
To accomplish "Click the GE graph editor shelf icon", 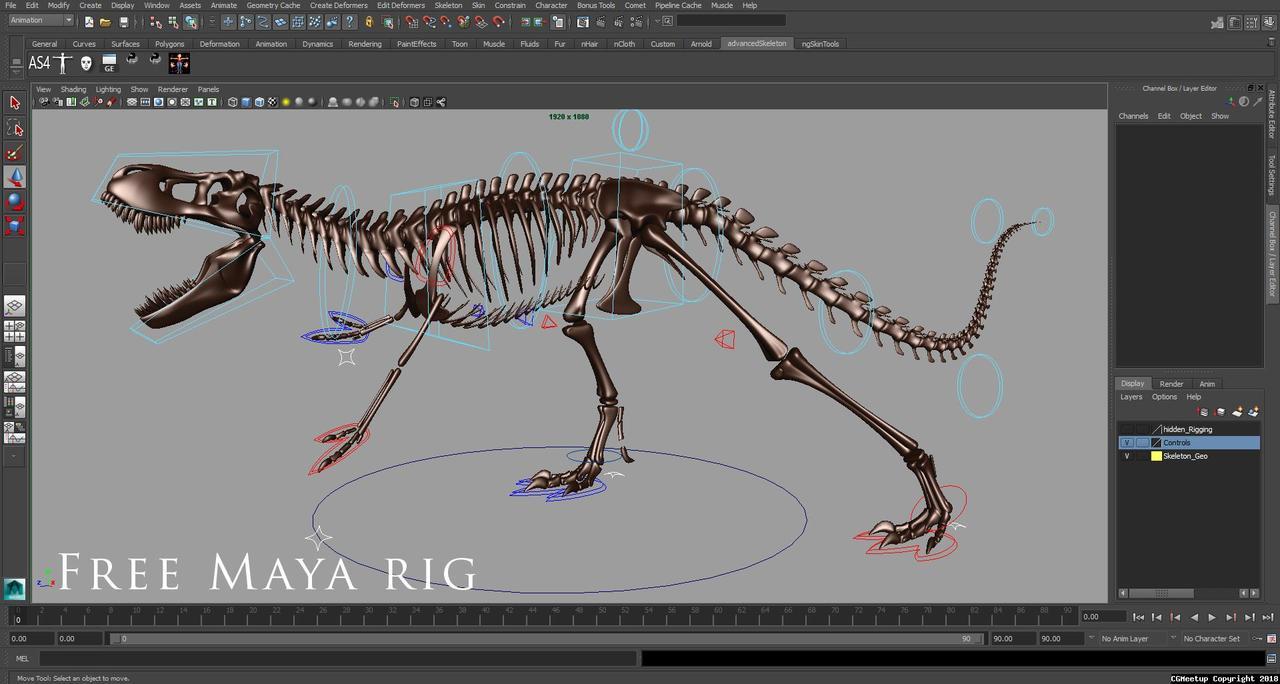I will tap(109, 63).
